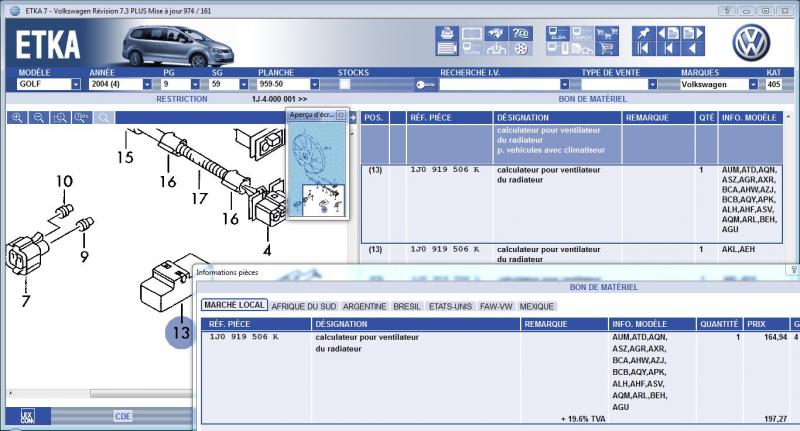Zoom in on the parts diagram

(x=17, y=118)
